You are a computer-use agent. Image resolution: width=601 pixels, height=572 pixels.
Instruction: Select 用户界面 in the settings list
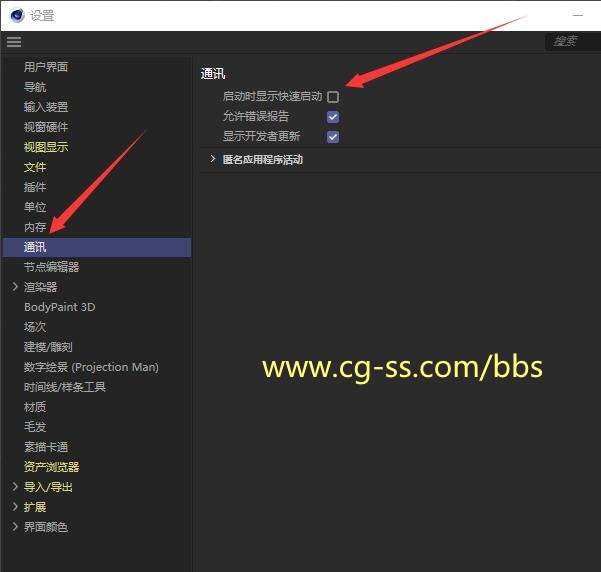click(46, 67)
